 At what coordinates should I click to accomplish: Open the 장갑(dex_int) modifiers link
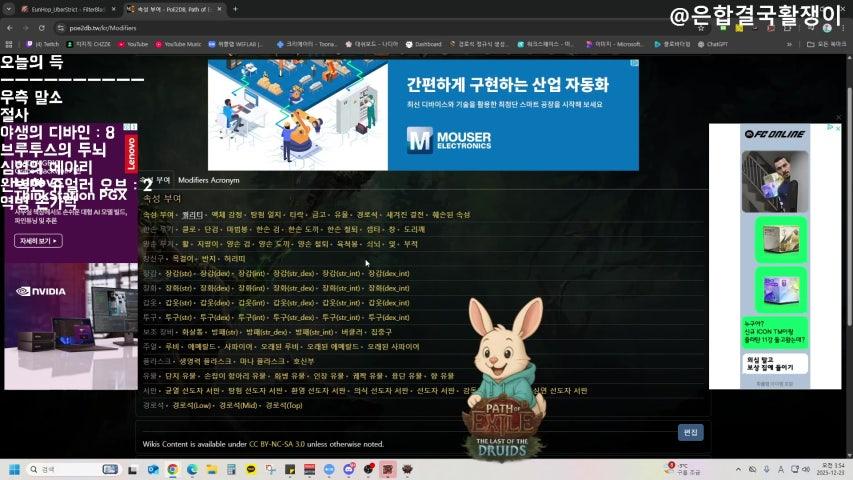coord(388,274)
